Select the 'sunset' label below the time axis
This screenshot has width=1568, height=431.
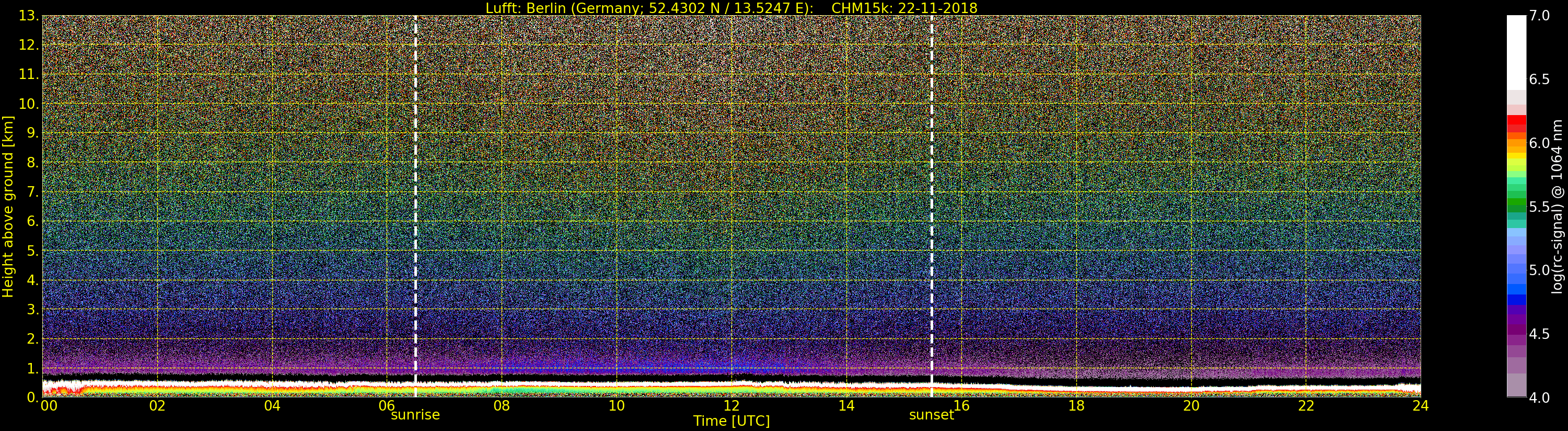931,415
